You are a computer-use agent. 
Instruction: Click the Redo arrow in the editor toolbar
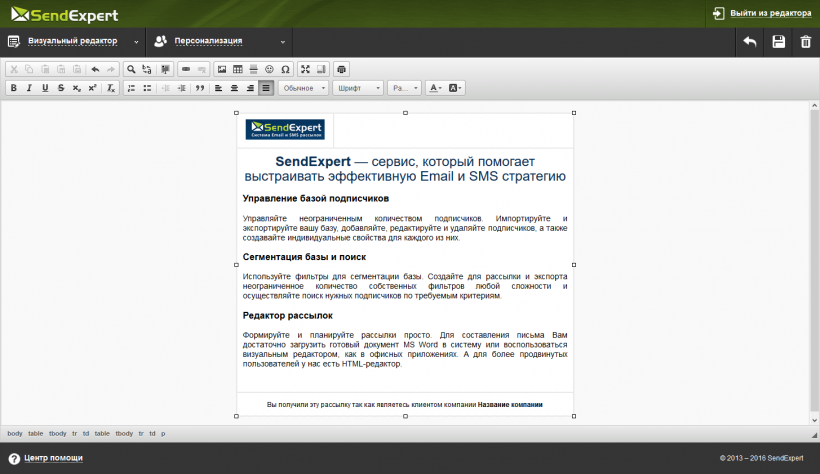click(110, 69)
